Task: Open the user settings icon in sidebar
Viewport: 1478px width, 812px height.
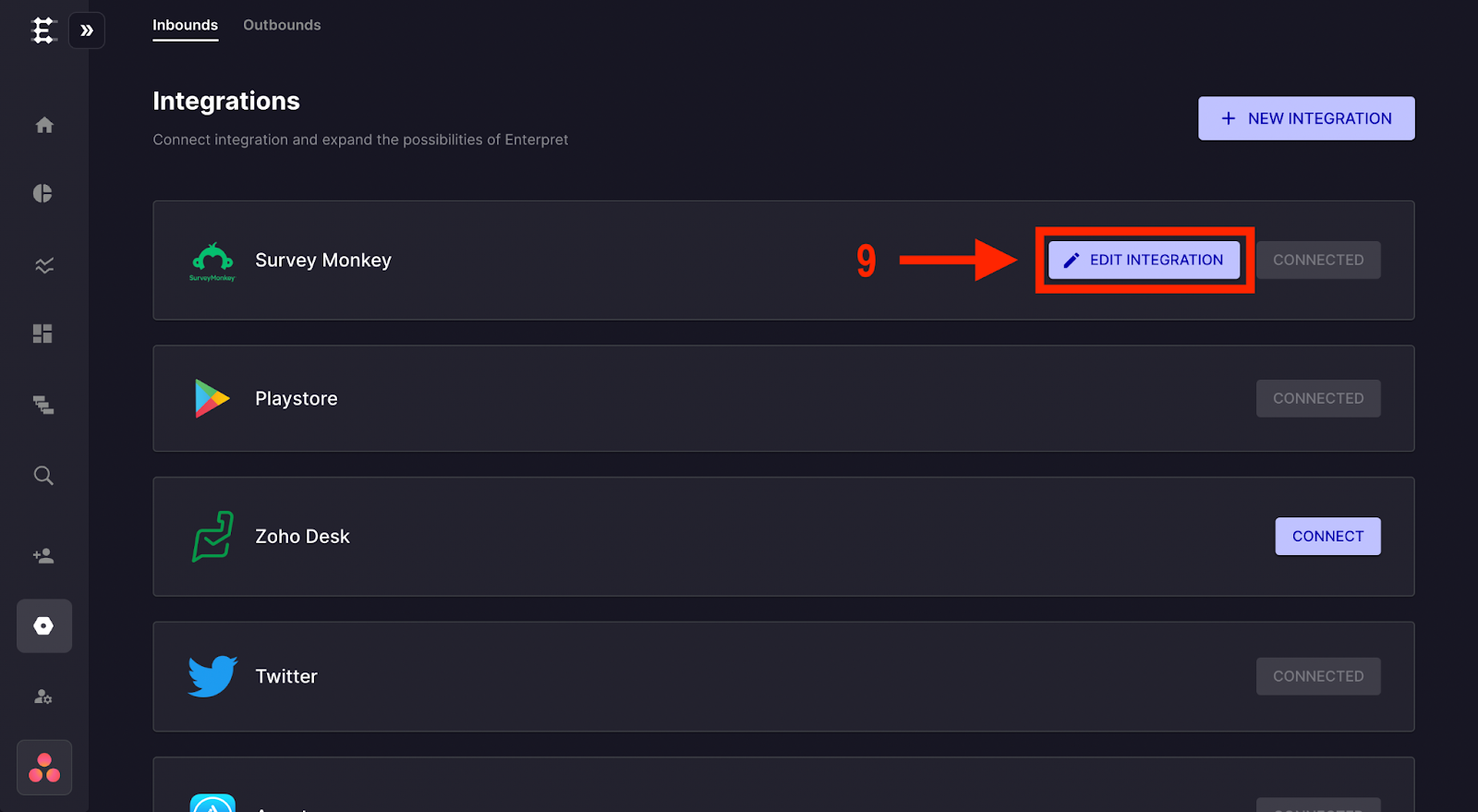Action: click(43, 697)
